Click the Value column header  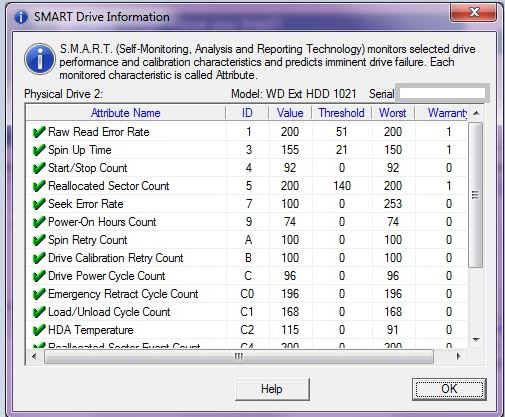[x=290, y=113]
